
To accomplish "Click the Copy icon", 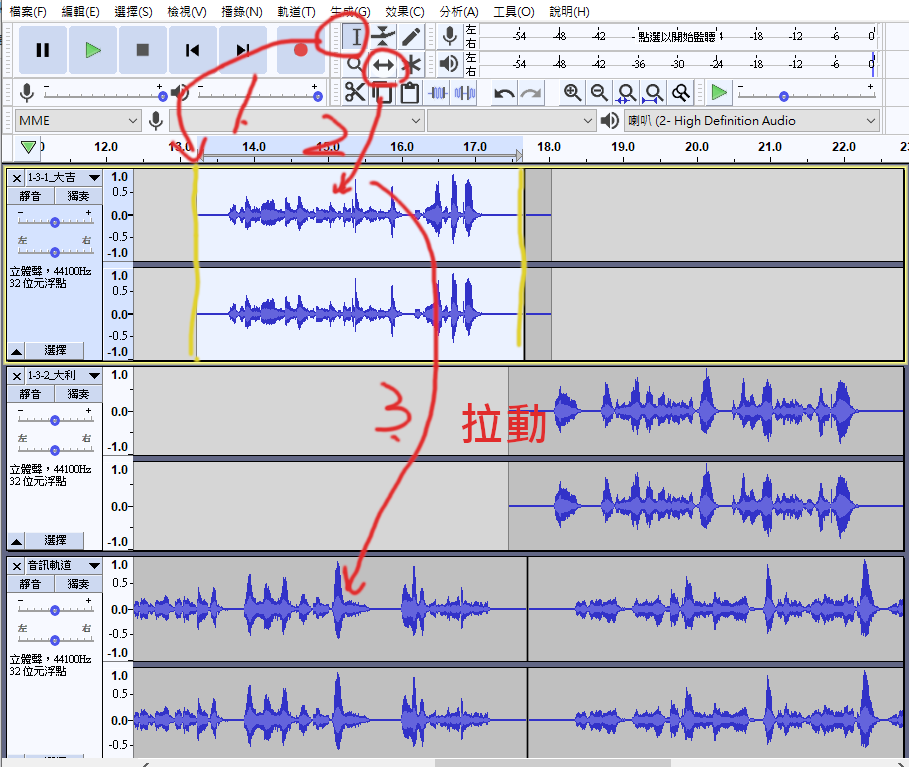I will click(382, 92).
